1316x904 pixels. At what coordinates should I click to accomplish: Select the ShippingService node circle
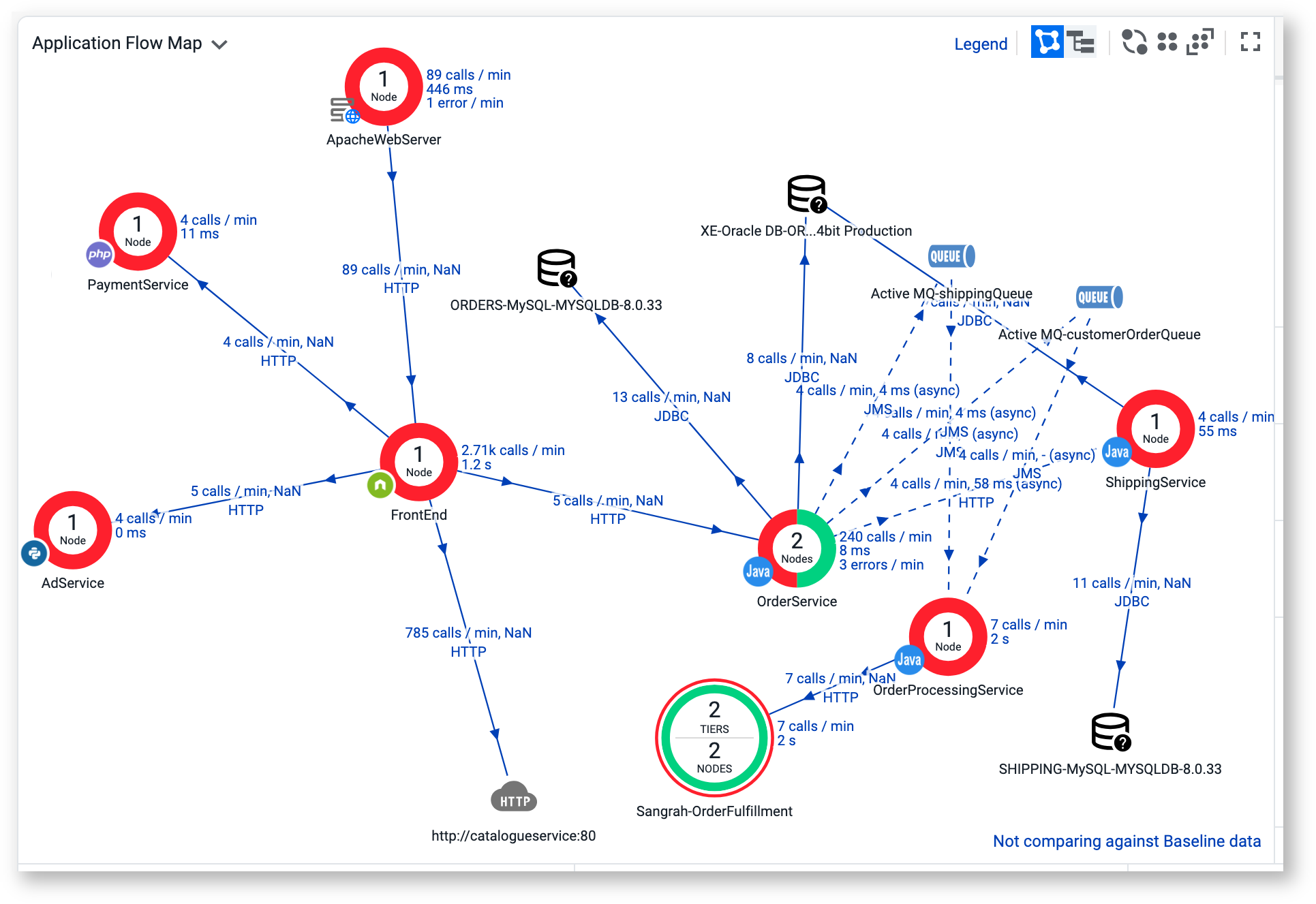(1155, 428)
